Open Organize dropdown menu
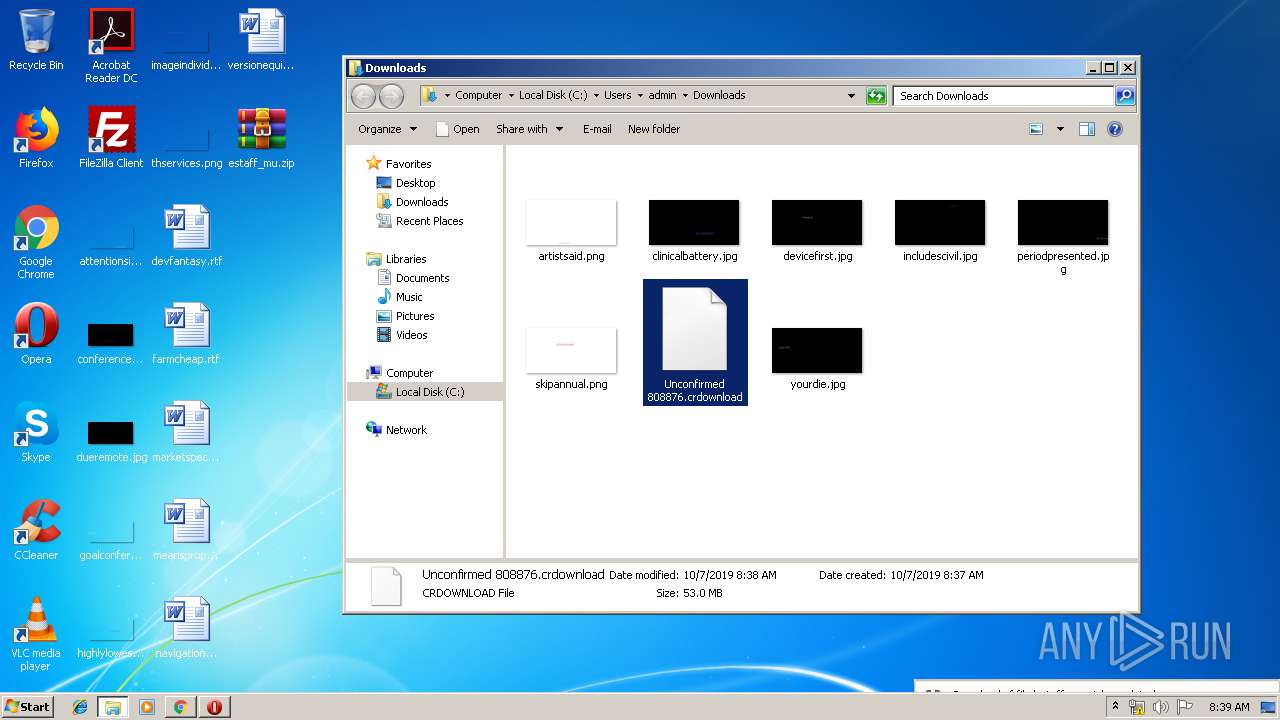 pos(387,129)
